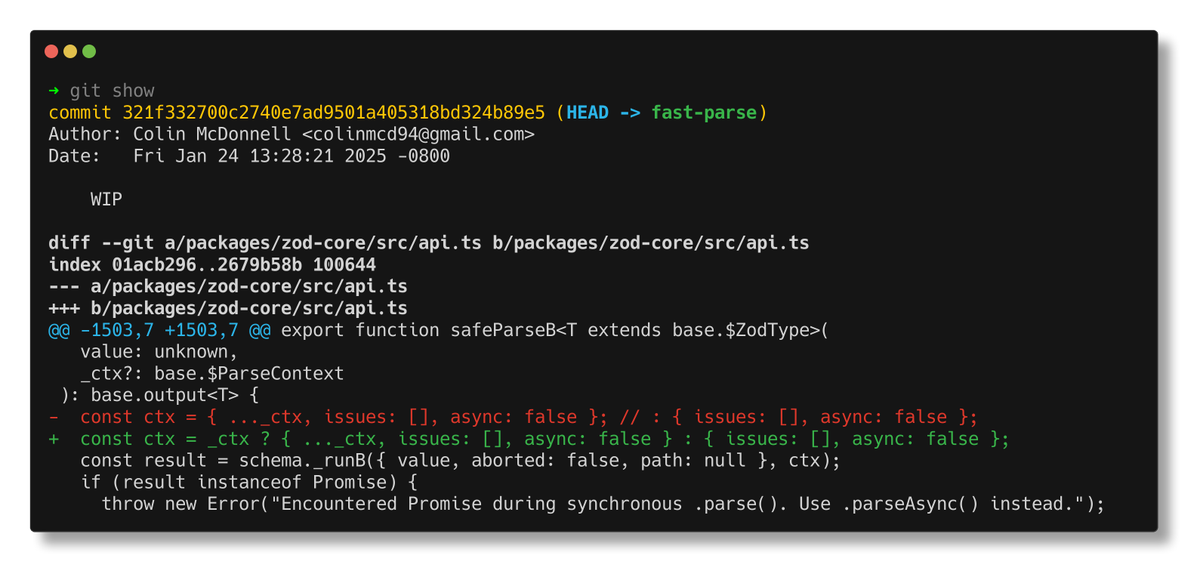Click the 'value: unknown,' line
The image size is (1200, 574).
point(159,352)
